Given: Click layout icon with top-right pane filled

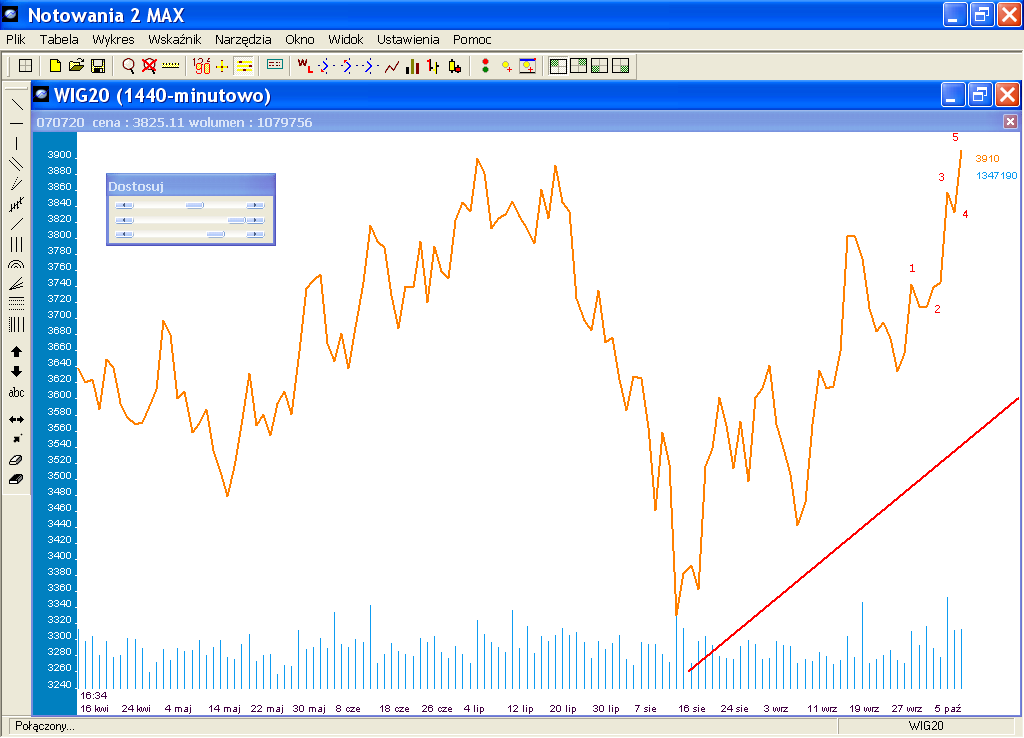Looking at the screenshot, I should [579, 65].
